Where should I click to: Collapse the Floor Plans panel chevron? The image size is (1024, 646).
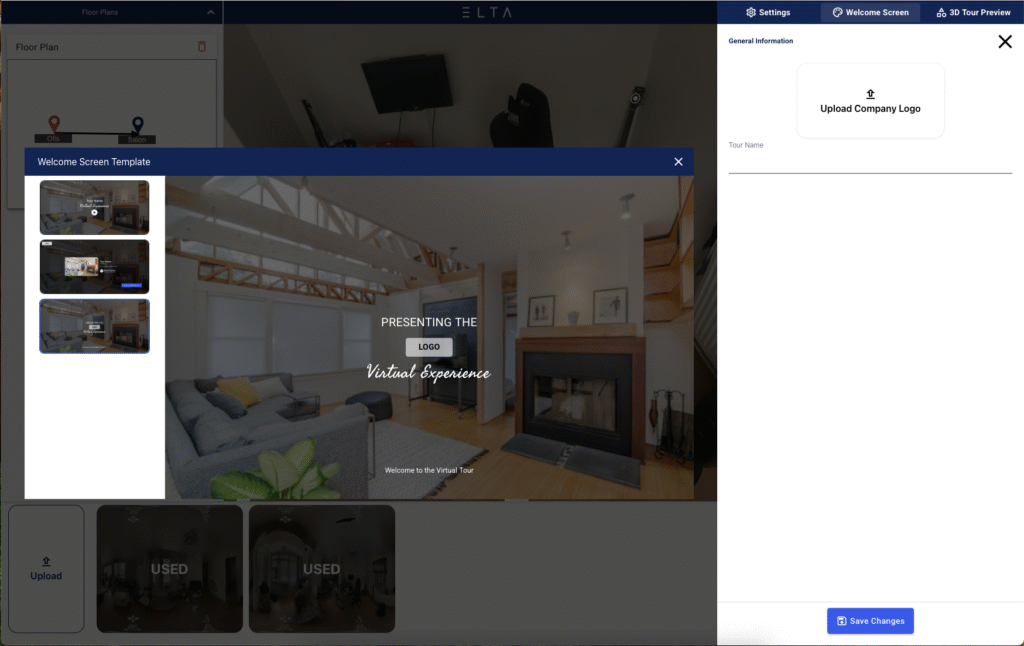click(210, 13)
